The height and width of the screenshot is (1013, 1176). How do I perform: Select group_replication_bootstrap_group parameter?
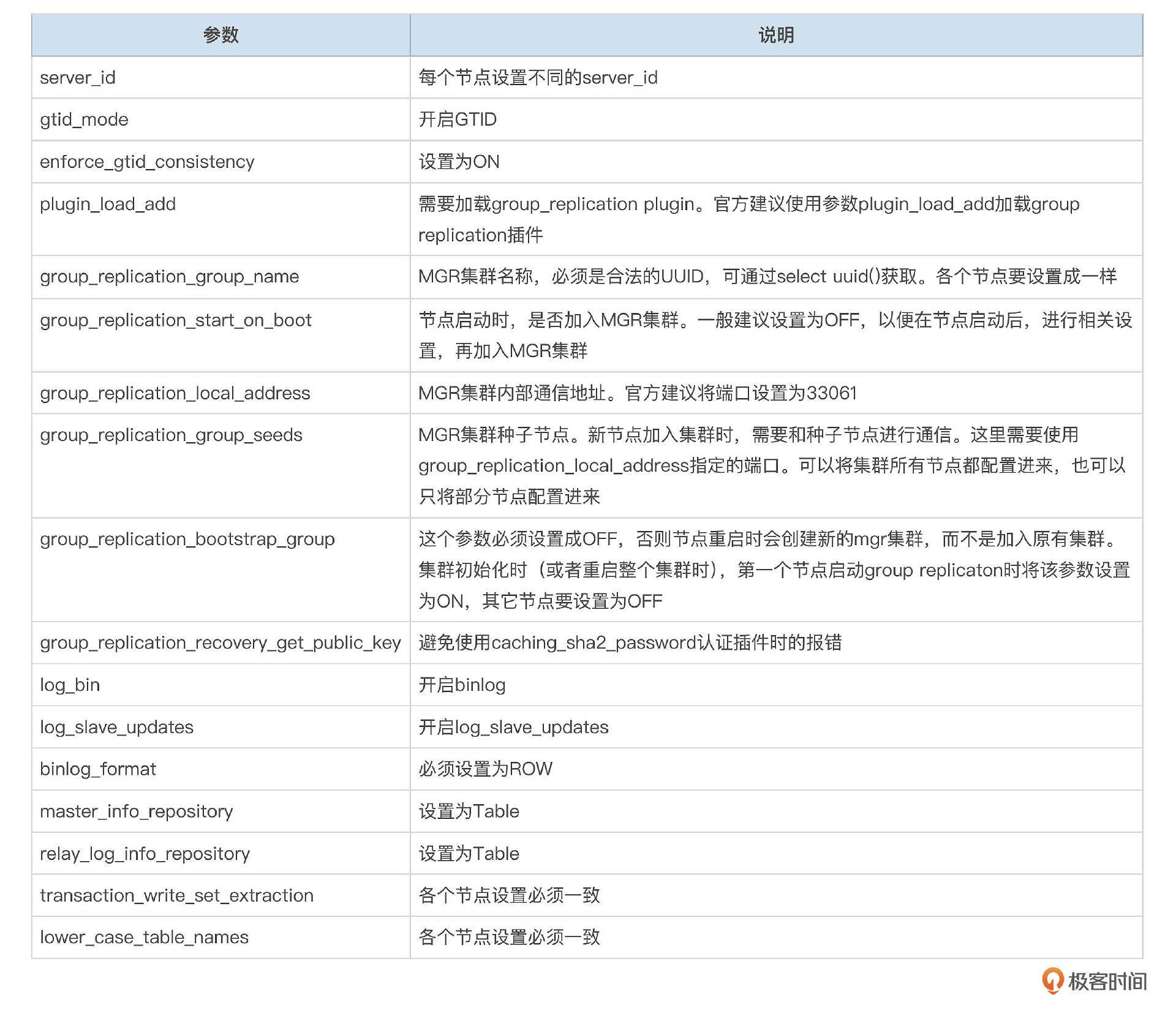pos(187,540)
